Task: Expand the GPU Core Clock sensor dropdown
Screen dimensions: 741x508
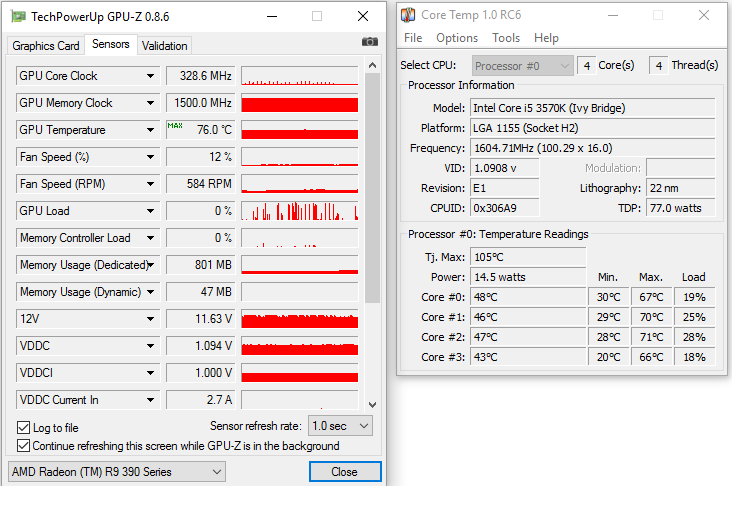Action: point(150,76)
